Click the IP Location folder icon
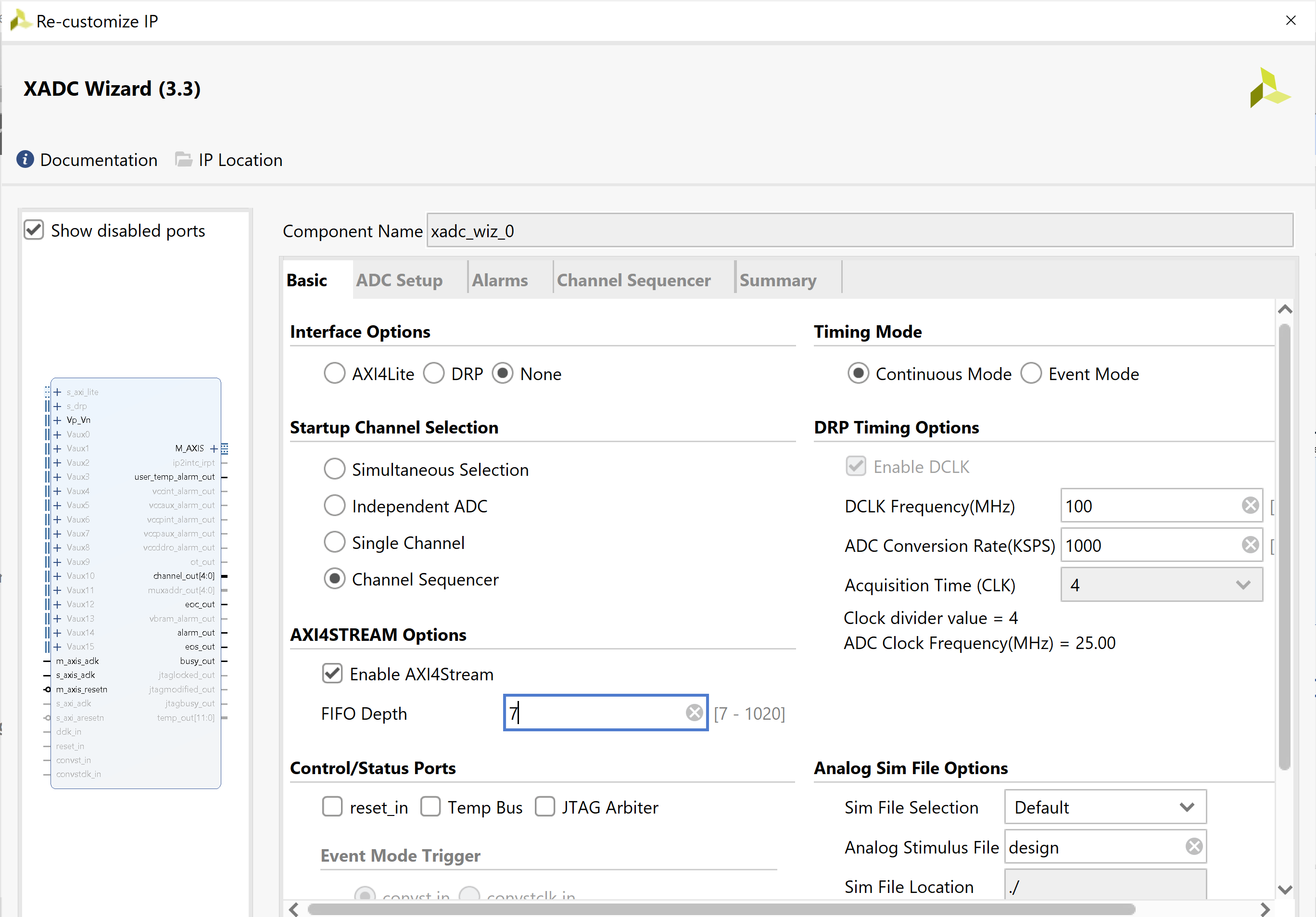This screenshot has width=1316, height=917. pos(183,159)
